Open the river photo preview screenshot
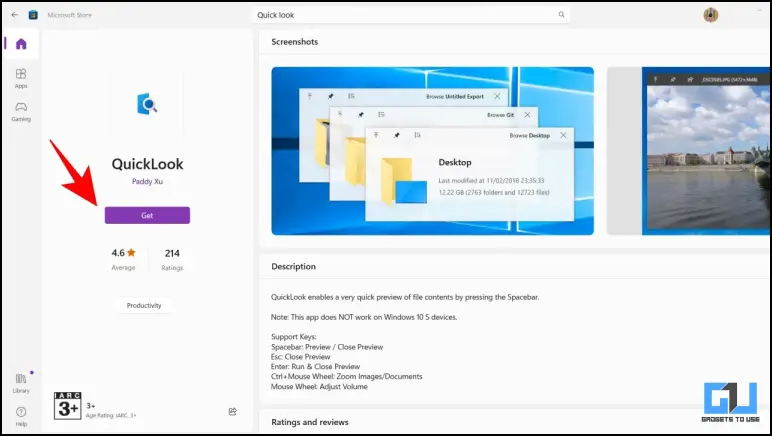 click(x=689, y=151)
